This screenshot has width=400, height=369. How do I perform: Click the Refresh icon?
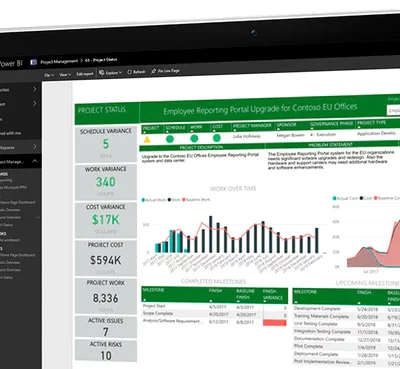pyautogui.click(x=129, y=72)
